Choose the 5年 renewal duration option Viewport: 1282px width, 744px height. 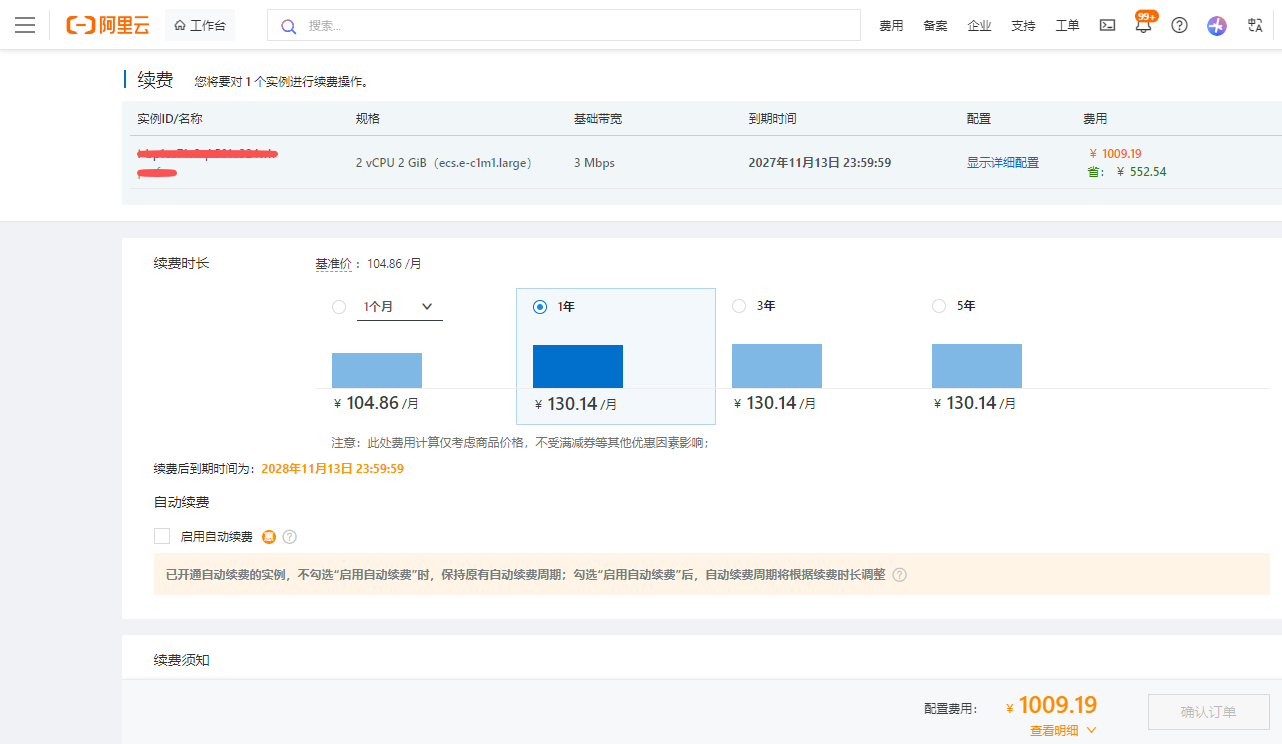pos(939,306)
